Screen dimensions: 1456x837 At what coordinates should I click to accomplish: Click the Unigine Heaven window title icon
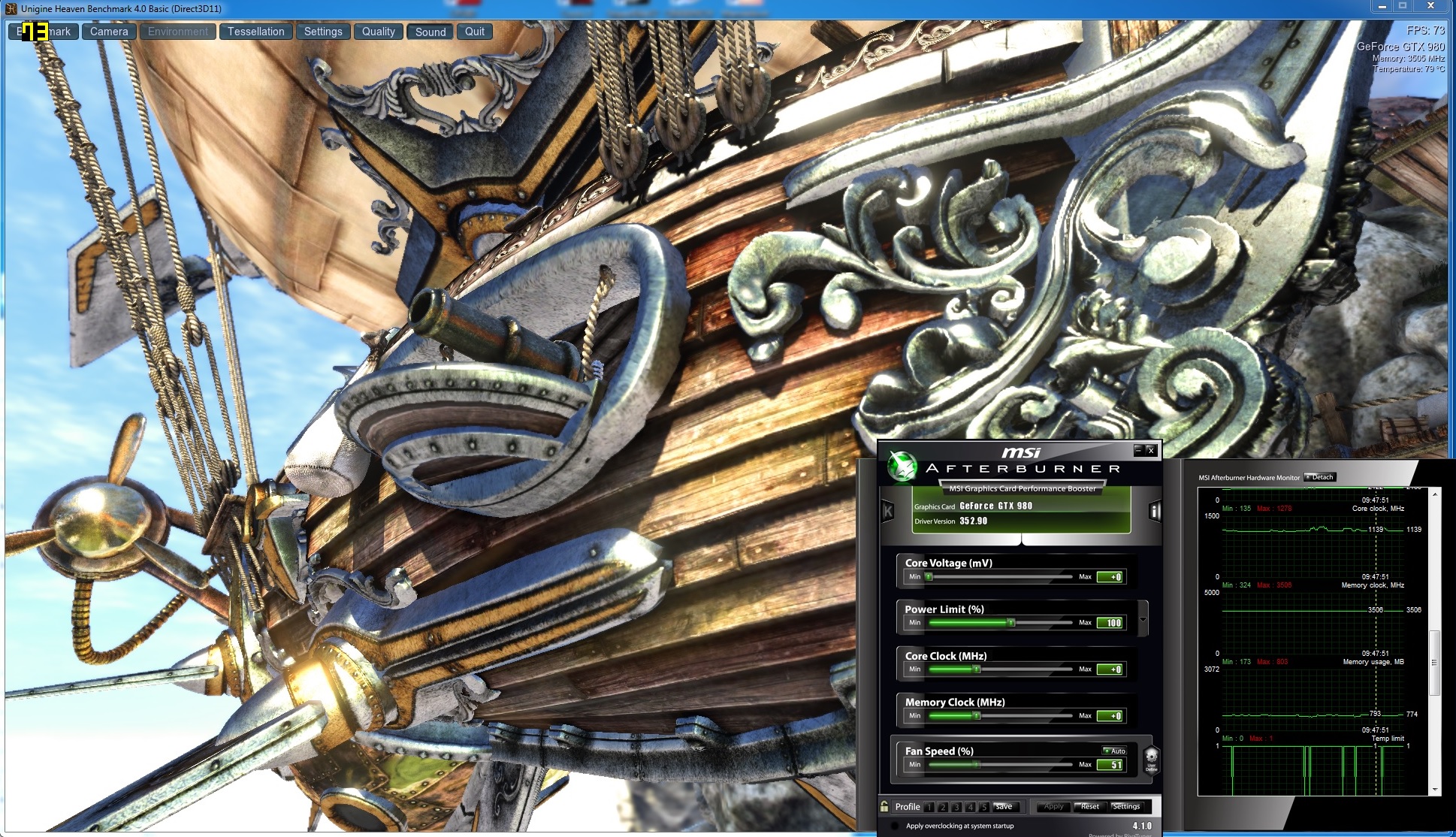[x=11, y=9]
